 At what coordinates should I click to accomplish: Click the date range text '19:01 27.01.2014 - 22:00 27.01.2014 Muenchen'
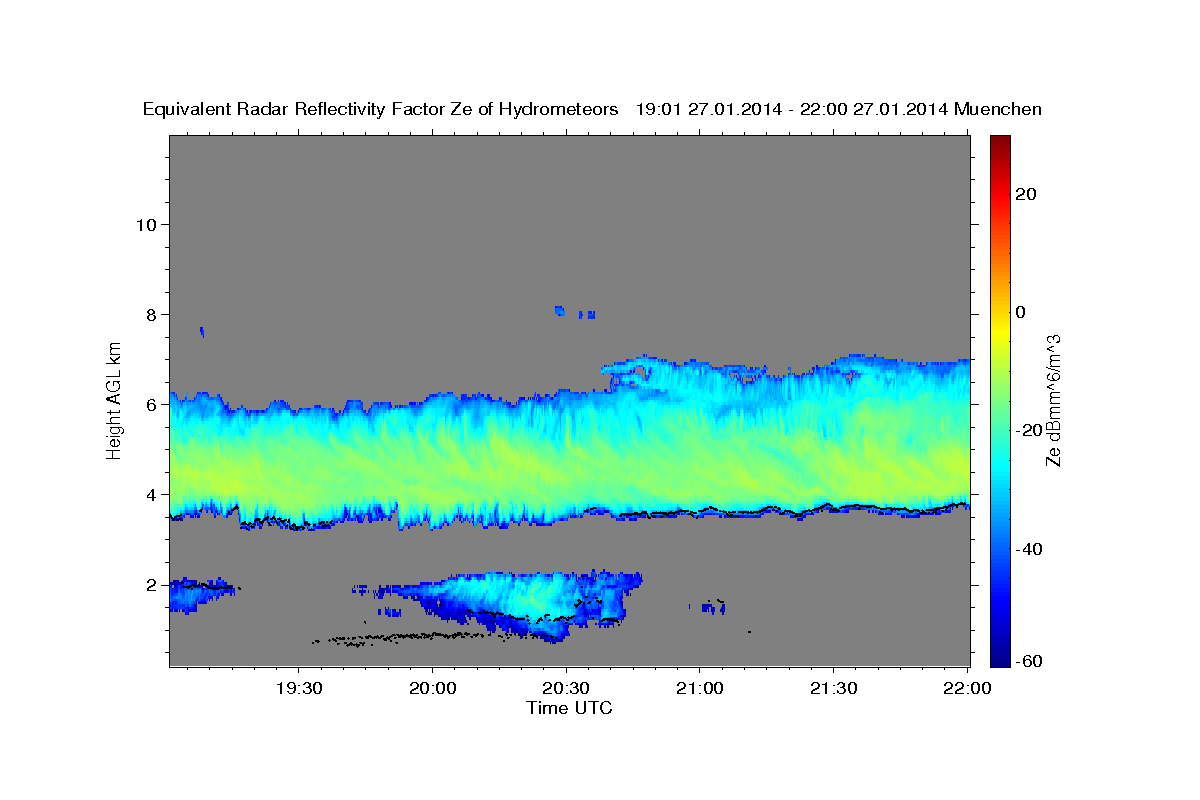pyautogui.click(x=838, y=110)
